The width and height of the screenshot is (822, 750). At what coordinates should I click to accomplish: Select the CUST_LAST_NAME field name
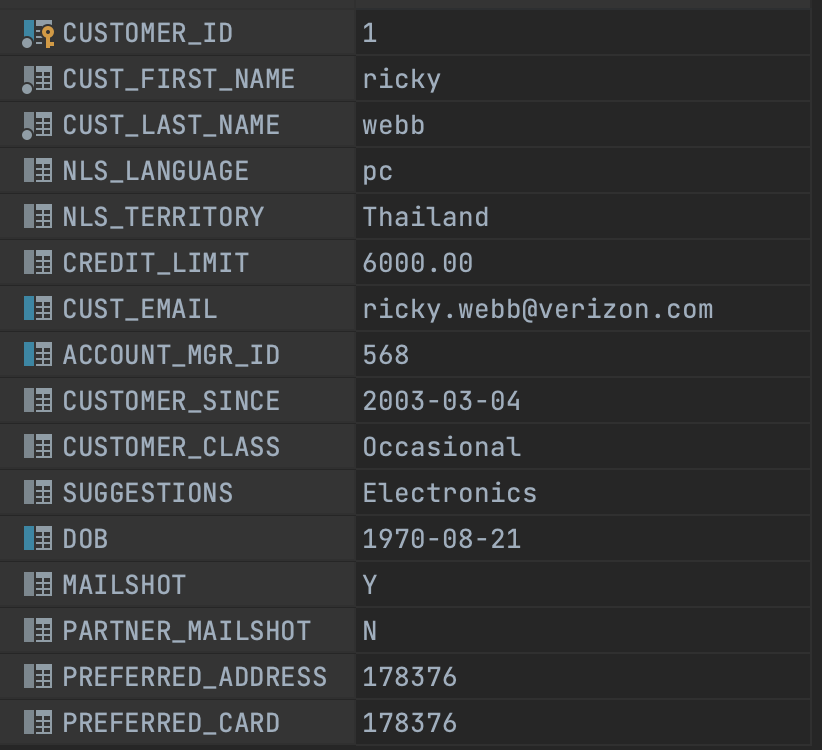point(171,125)
